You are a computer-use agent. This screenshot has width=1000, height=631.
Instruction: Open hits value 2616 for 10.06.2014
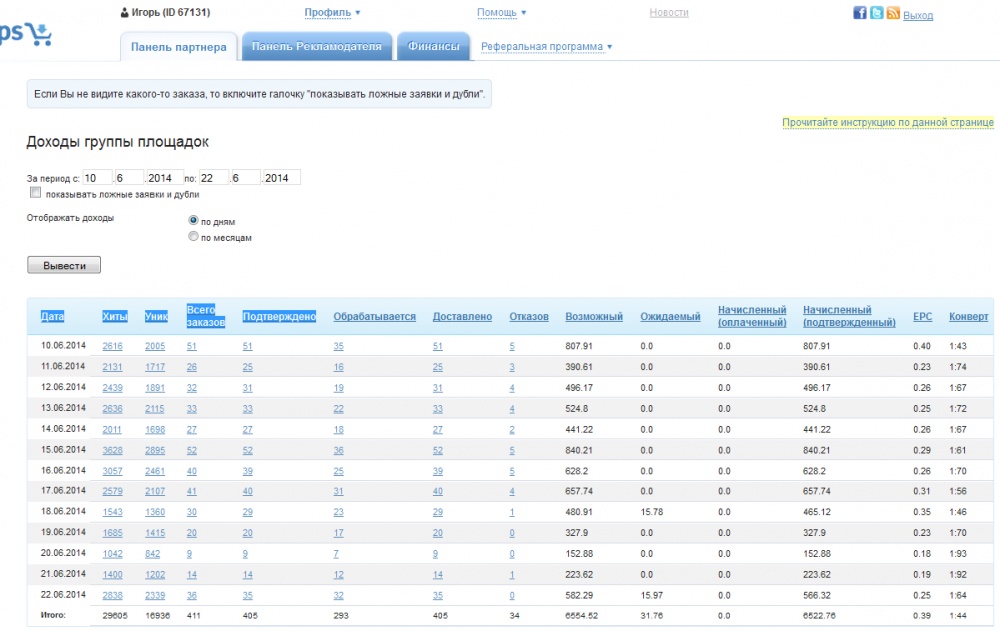[112, 346]
